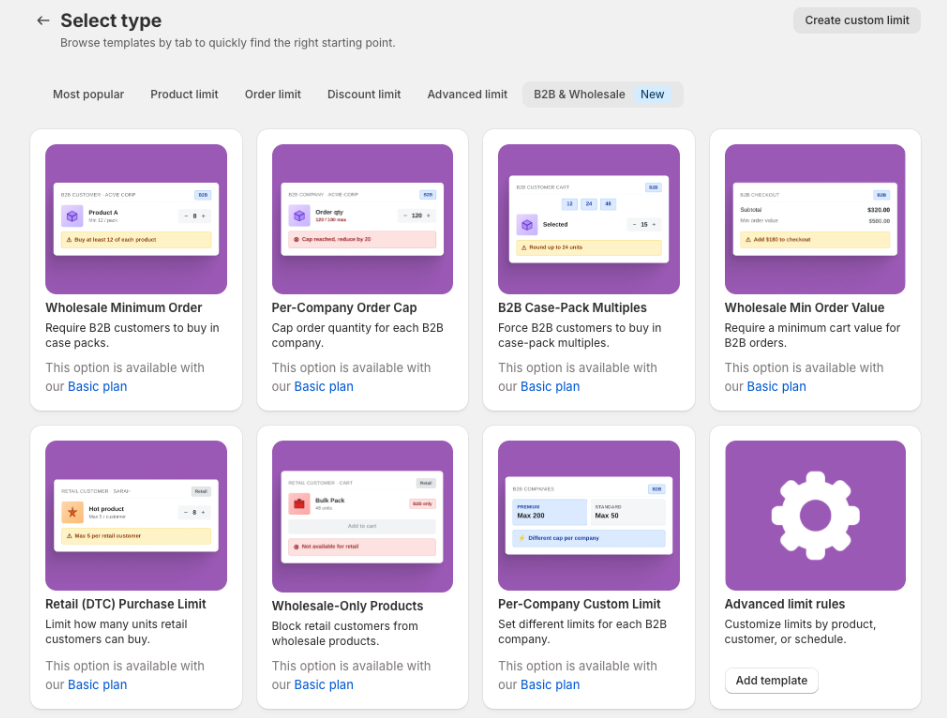Viewport: 947px width, 718px height.
Task: Click "Cap reached, reduce by 20" alert
Action: pyautogui.click(x=362, y=239)
